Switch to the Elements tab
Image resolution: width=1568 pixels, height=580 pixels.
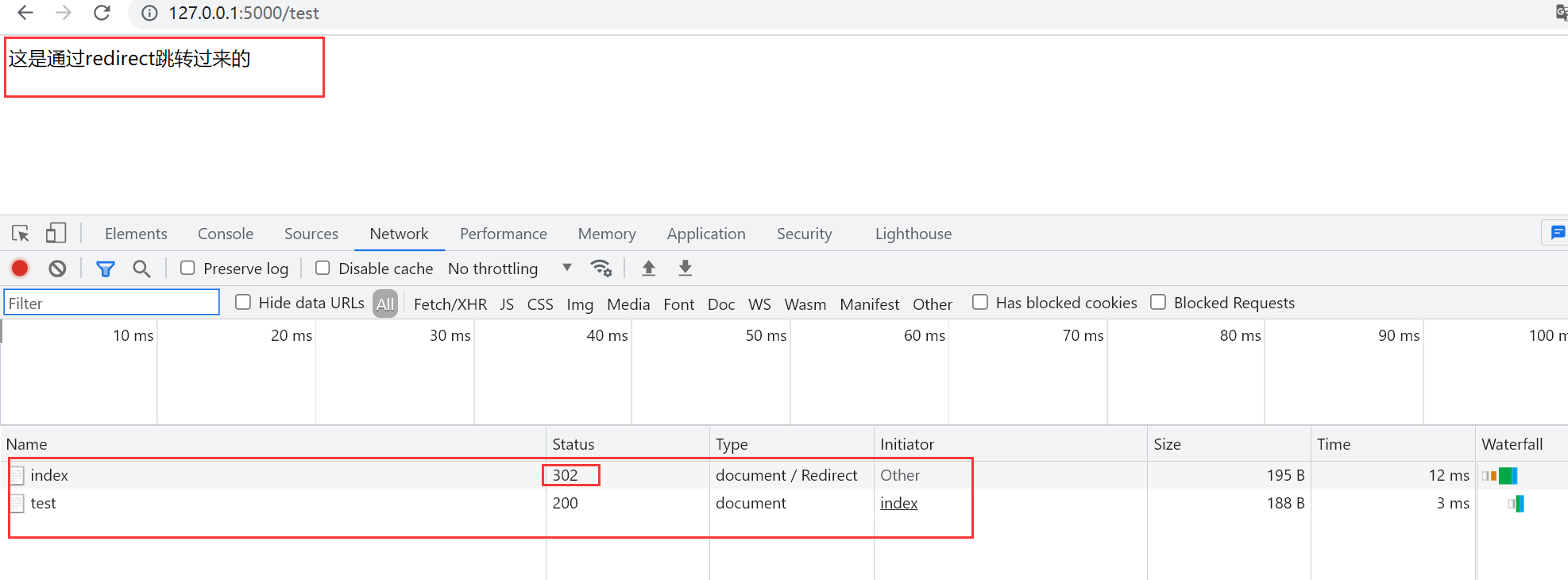pyautogui.click(x=136, y=234)
